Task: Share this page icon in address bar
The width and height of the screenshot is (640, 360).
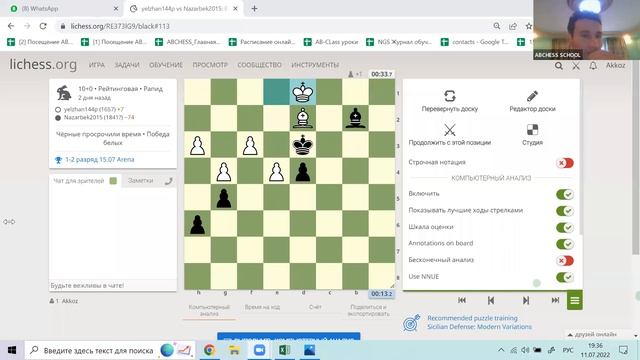Action: tap(513, 26)
